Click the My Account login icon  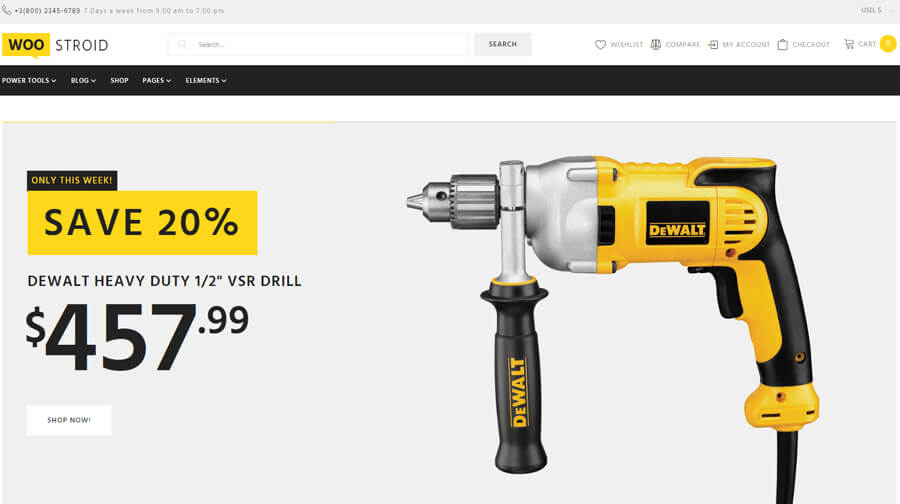pos(713,44)
